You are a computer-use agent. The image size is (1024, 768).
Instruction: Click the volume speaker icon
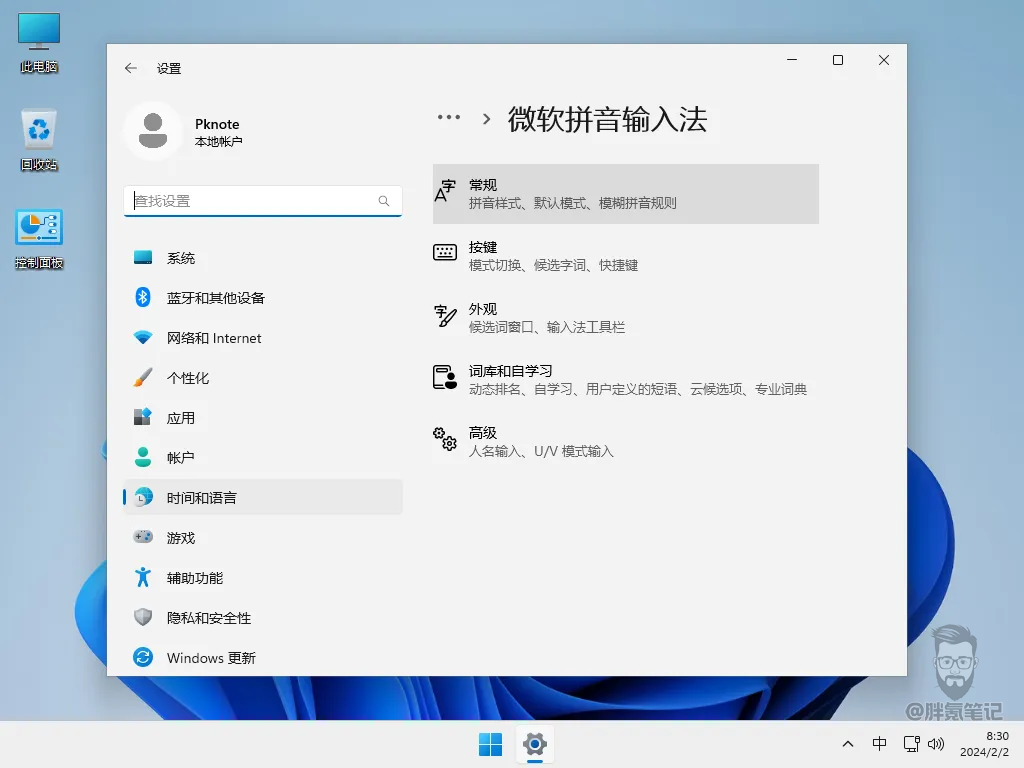[x=936, y=744]
